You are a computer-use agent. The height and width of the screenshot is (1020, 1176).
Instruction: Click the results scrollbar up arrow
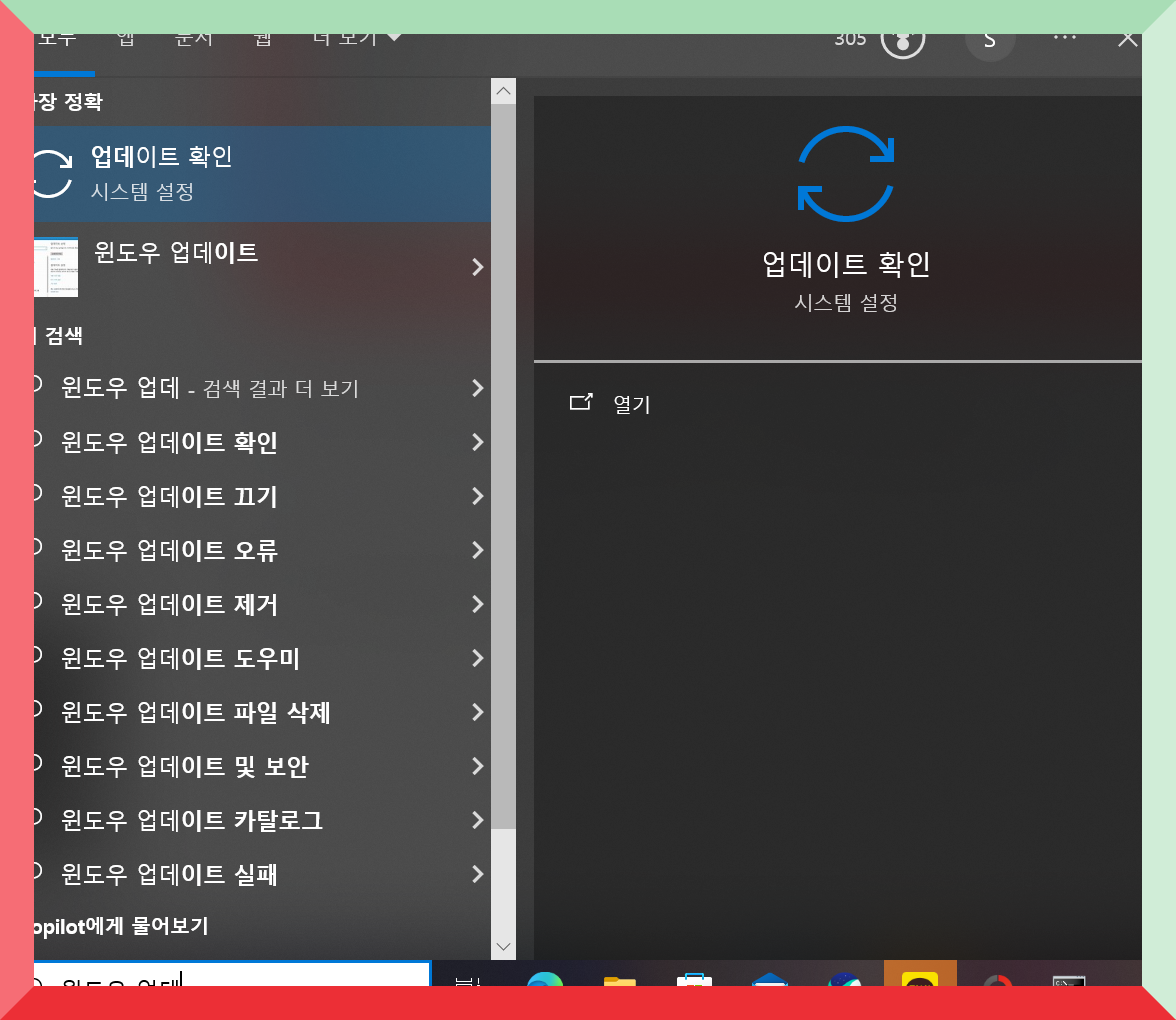(503, 92)
